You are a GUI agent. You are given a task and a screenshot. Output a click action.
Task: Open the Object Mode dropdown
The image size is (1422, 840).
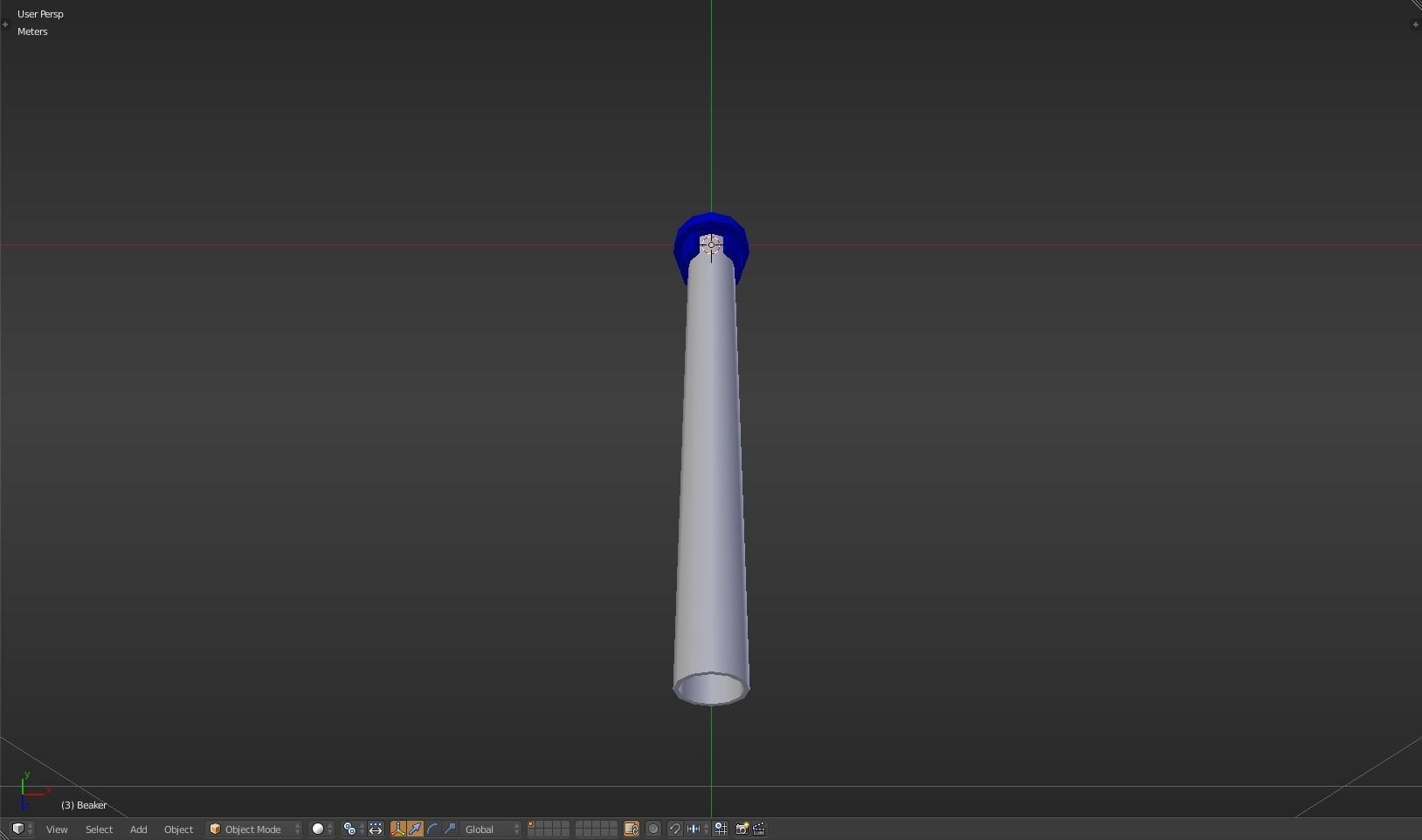pyautogui.click(x=254, y=829)
